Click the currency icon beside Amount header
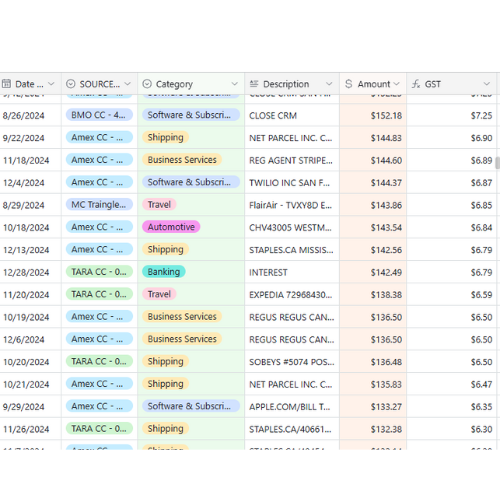Image resolution: width=500 pixels, height=500 pixels. [349, 84]
